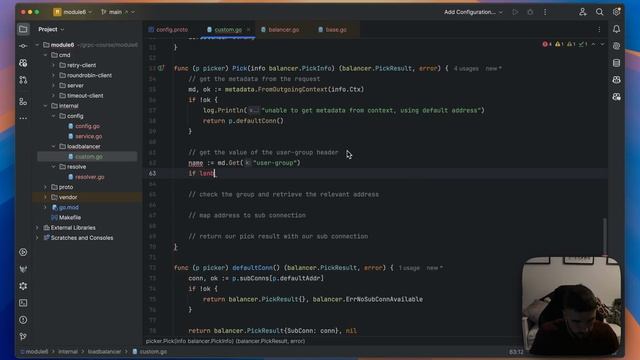Open the Commit tool window
Screen dimensions: 640x360
pos(23,46)
